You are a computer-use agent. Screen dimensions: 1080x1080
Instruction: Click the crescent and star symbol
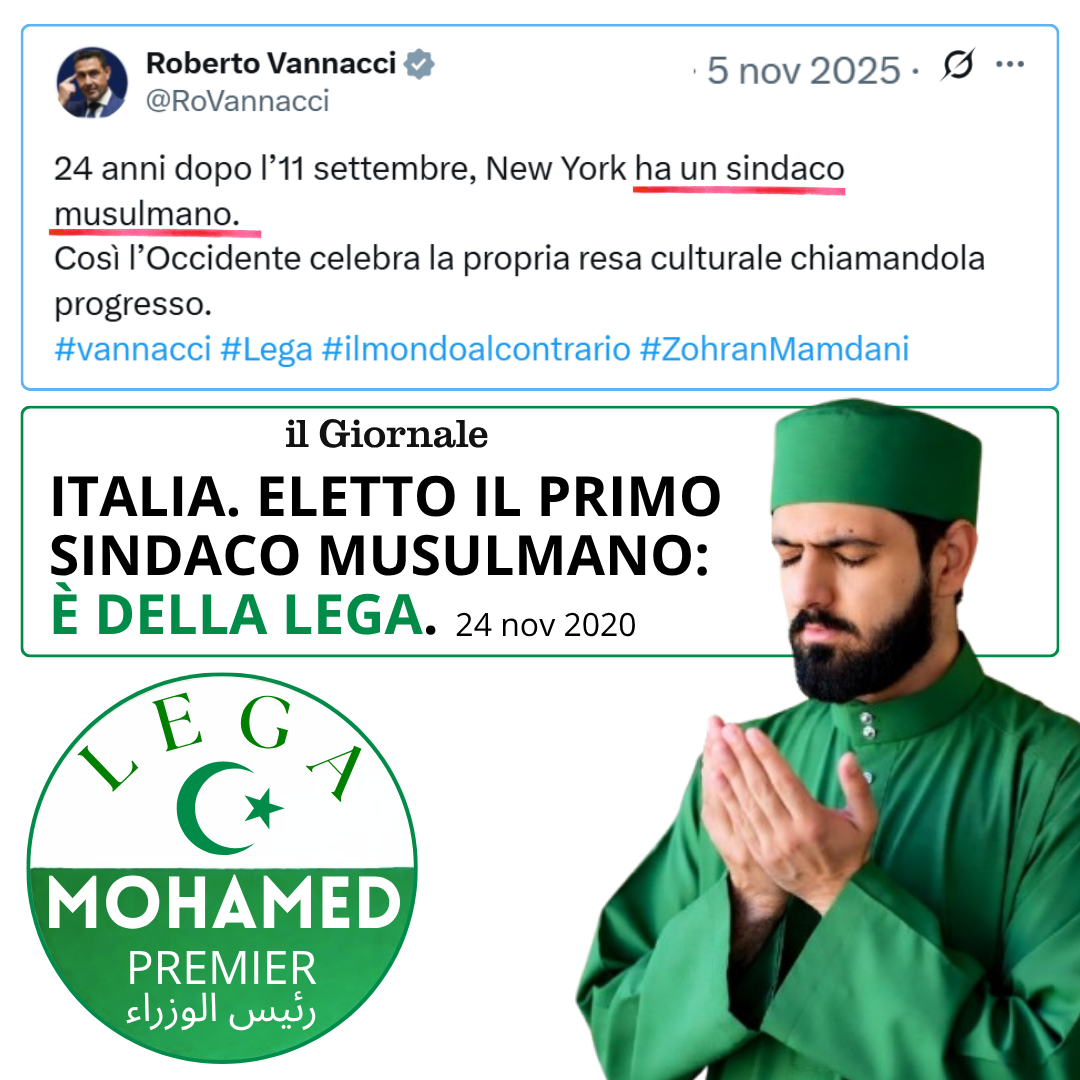[x=229, y=807]
